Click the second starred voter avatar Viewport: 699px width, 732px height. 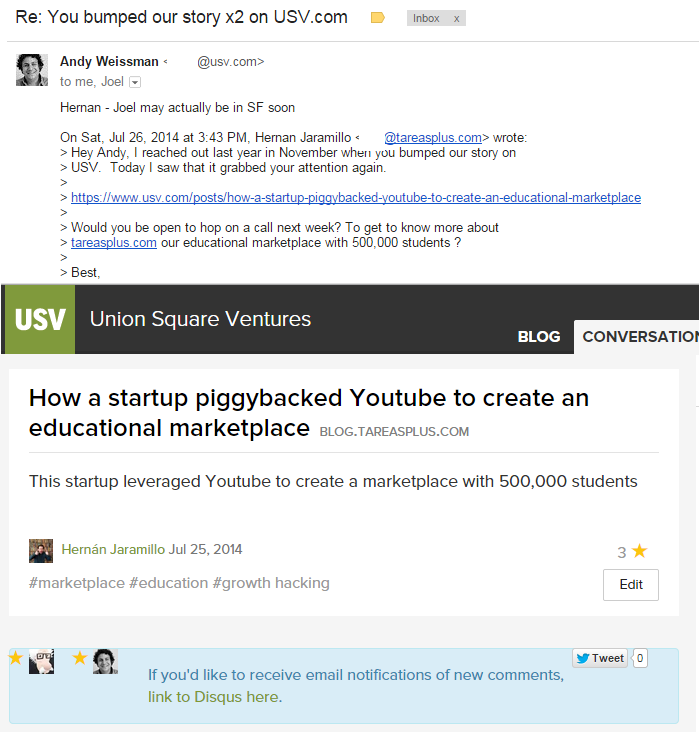[x=105, y=661]
